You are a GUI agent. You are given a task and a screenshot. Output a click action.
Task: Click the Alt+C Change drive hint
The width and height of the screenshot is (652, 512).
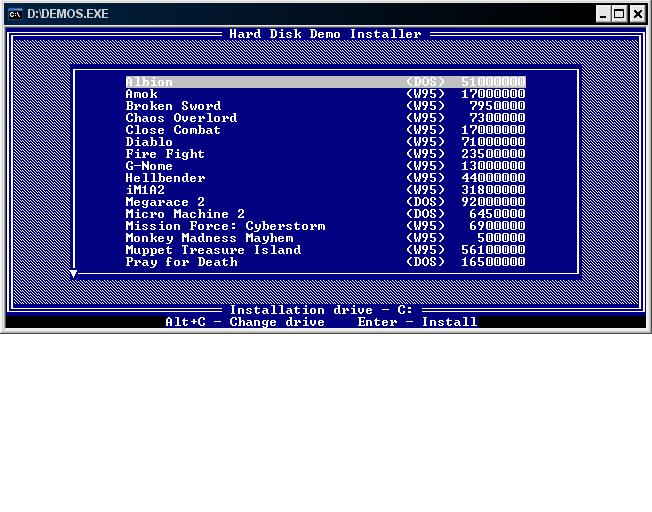pos(245,322)
